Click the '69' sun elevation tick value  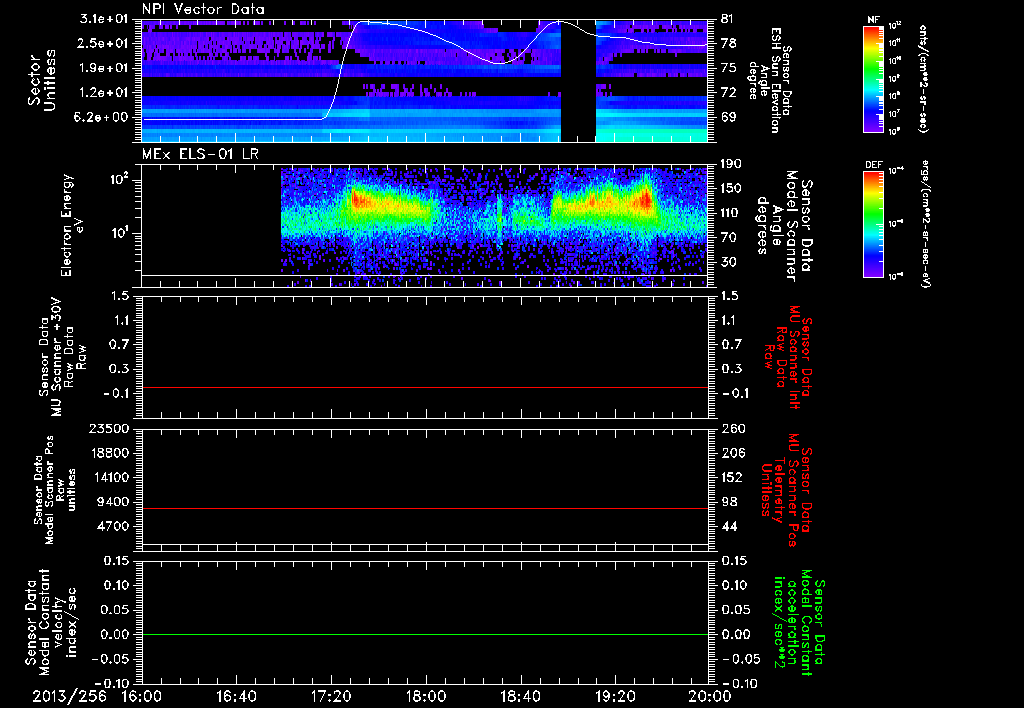click(729, 117)
